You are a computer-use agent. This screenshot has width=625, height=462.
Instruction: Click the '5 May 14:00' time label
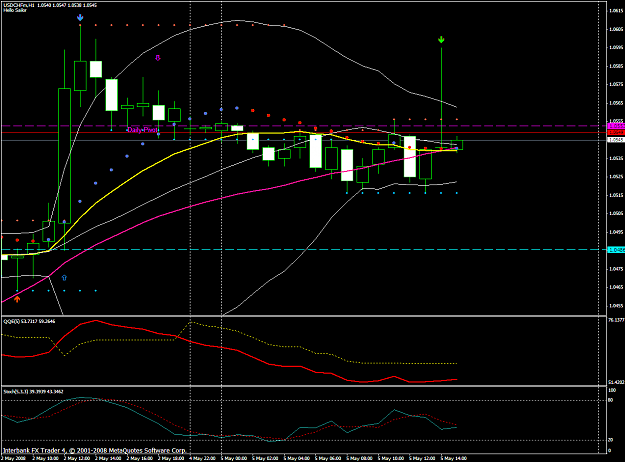pyautogui.click(x=454, y=458)
